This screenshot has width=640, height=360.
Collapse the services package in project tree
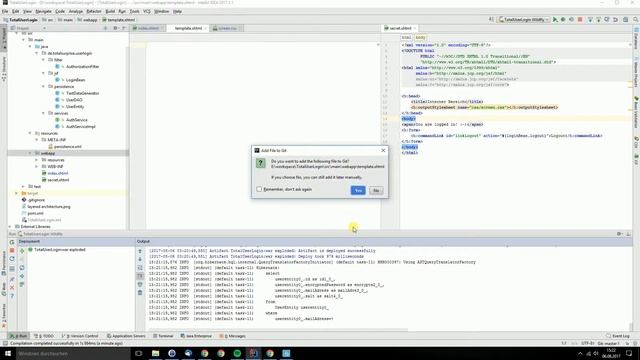[x=43, y=113]
